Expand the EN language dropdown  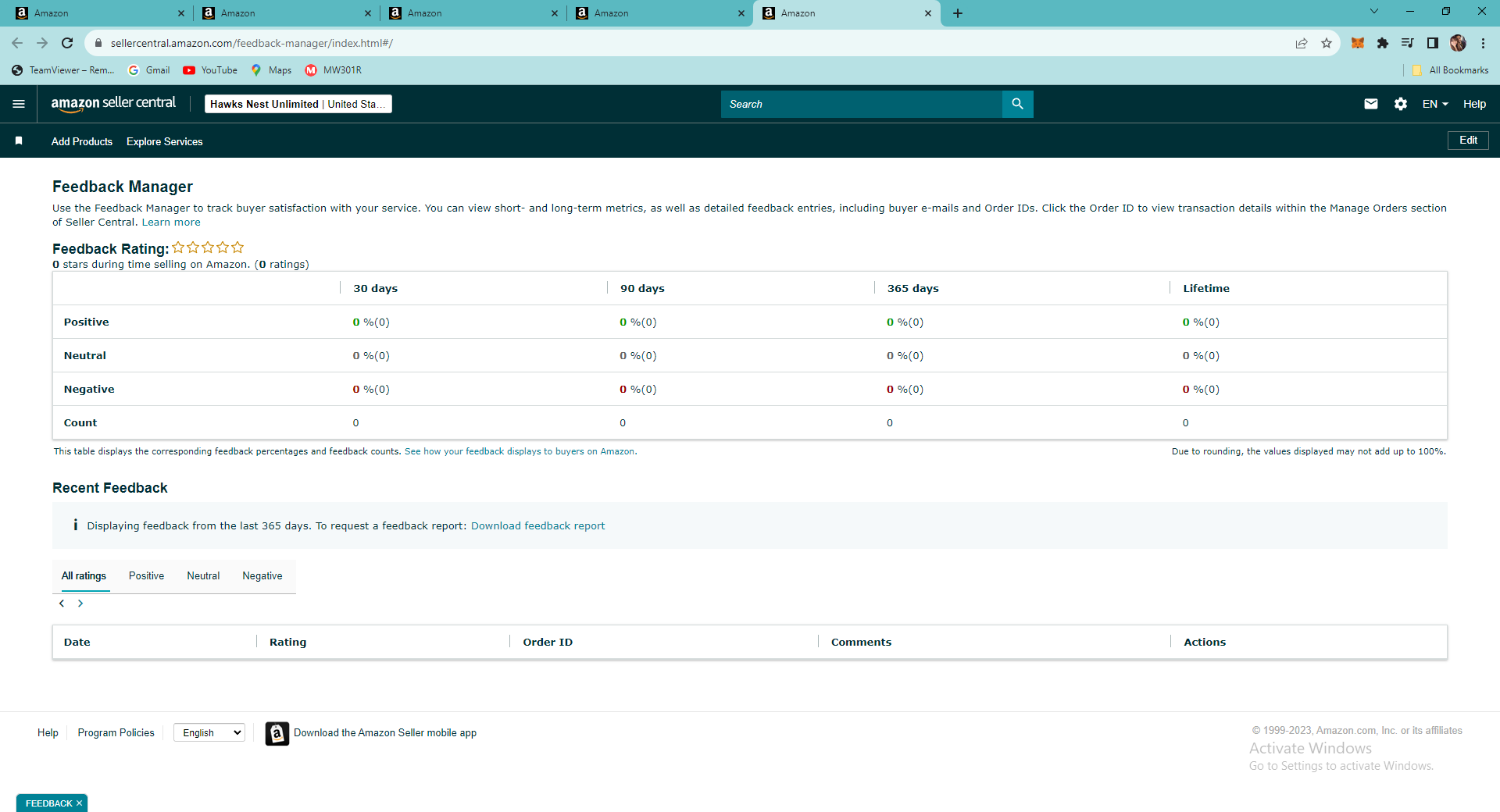tap(1435, 104)
